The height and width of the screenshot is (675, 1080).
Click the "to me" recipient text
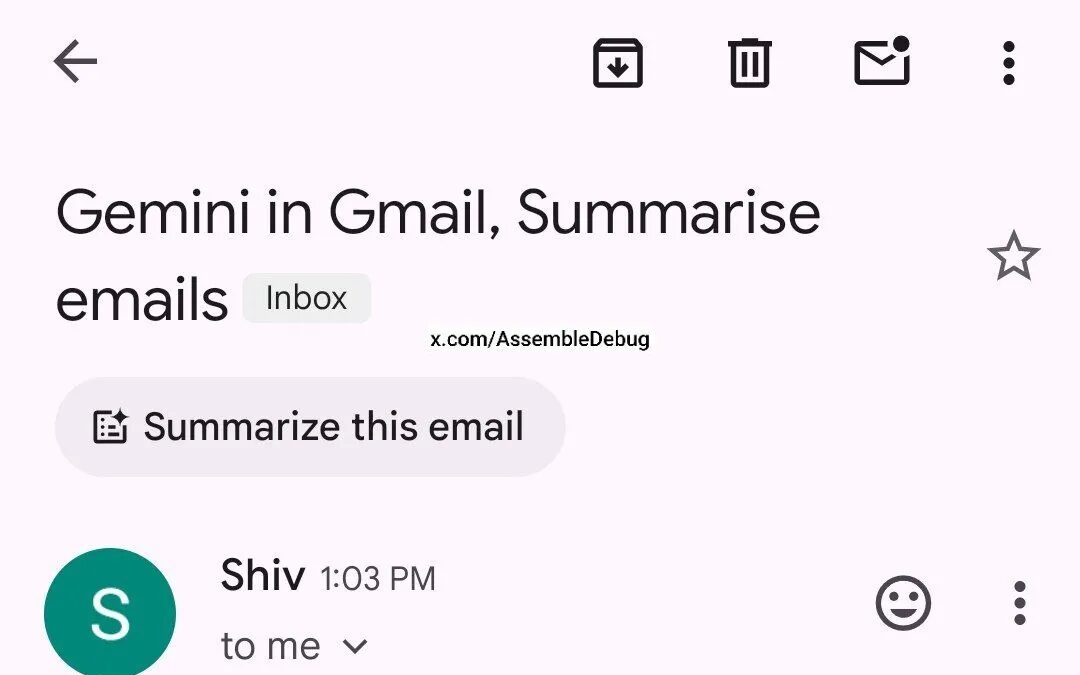click(270, 646)
